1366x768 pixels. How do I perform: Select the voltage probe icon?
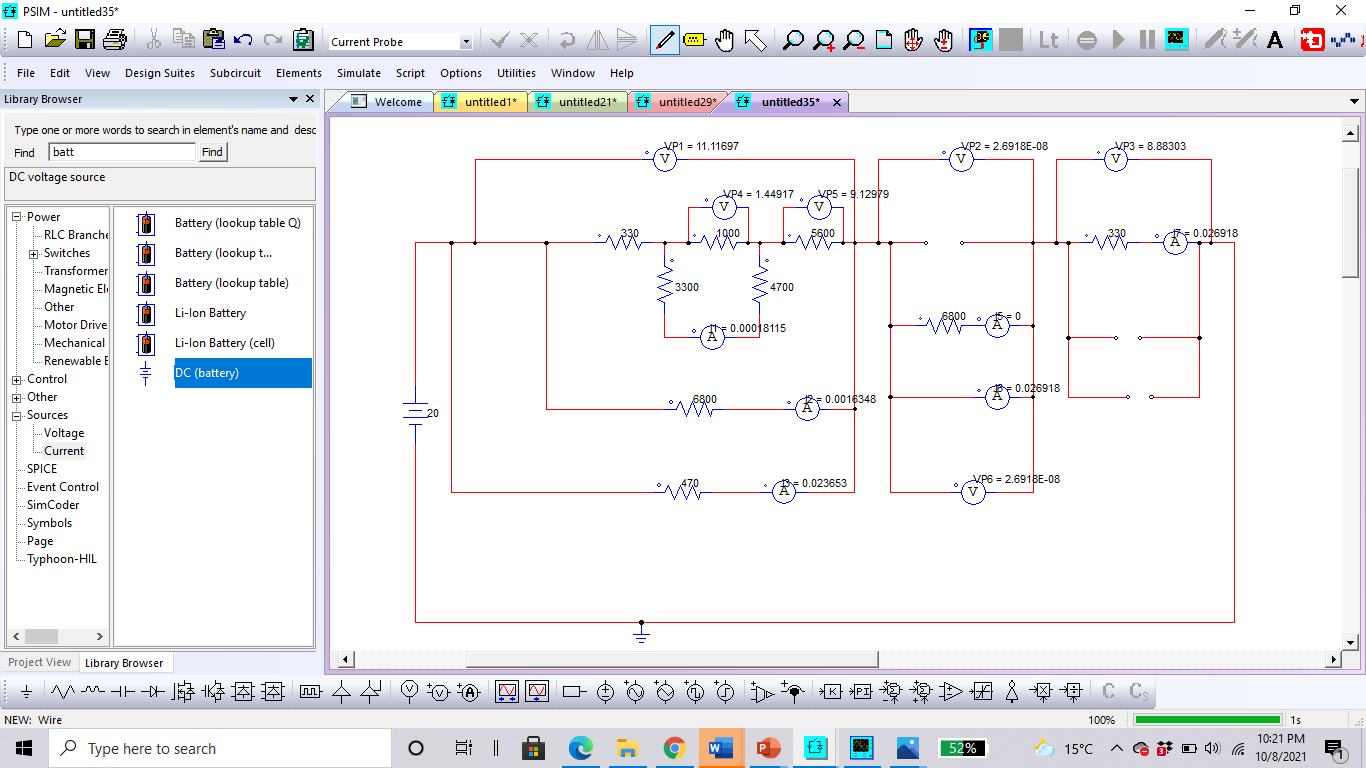pyautogui.click(x=408, y=691)
